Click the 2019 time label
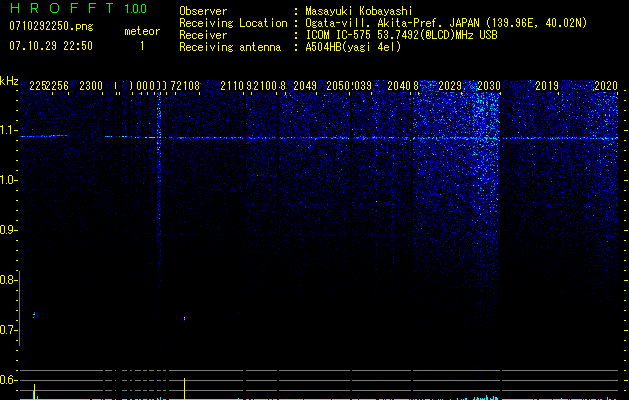Viewport: 629px width, 400px height. (547, 86)
